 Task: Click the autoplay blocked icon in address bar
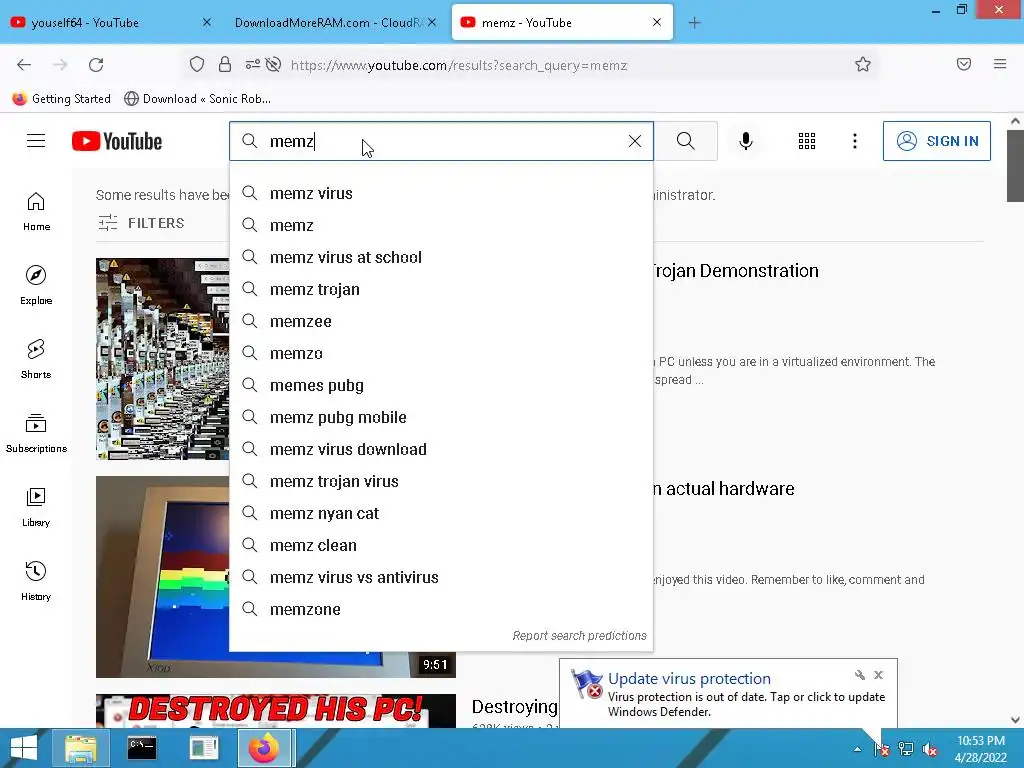[274, 65]
